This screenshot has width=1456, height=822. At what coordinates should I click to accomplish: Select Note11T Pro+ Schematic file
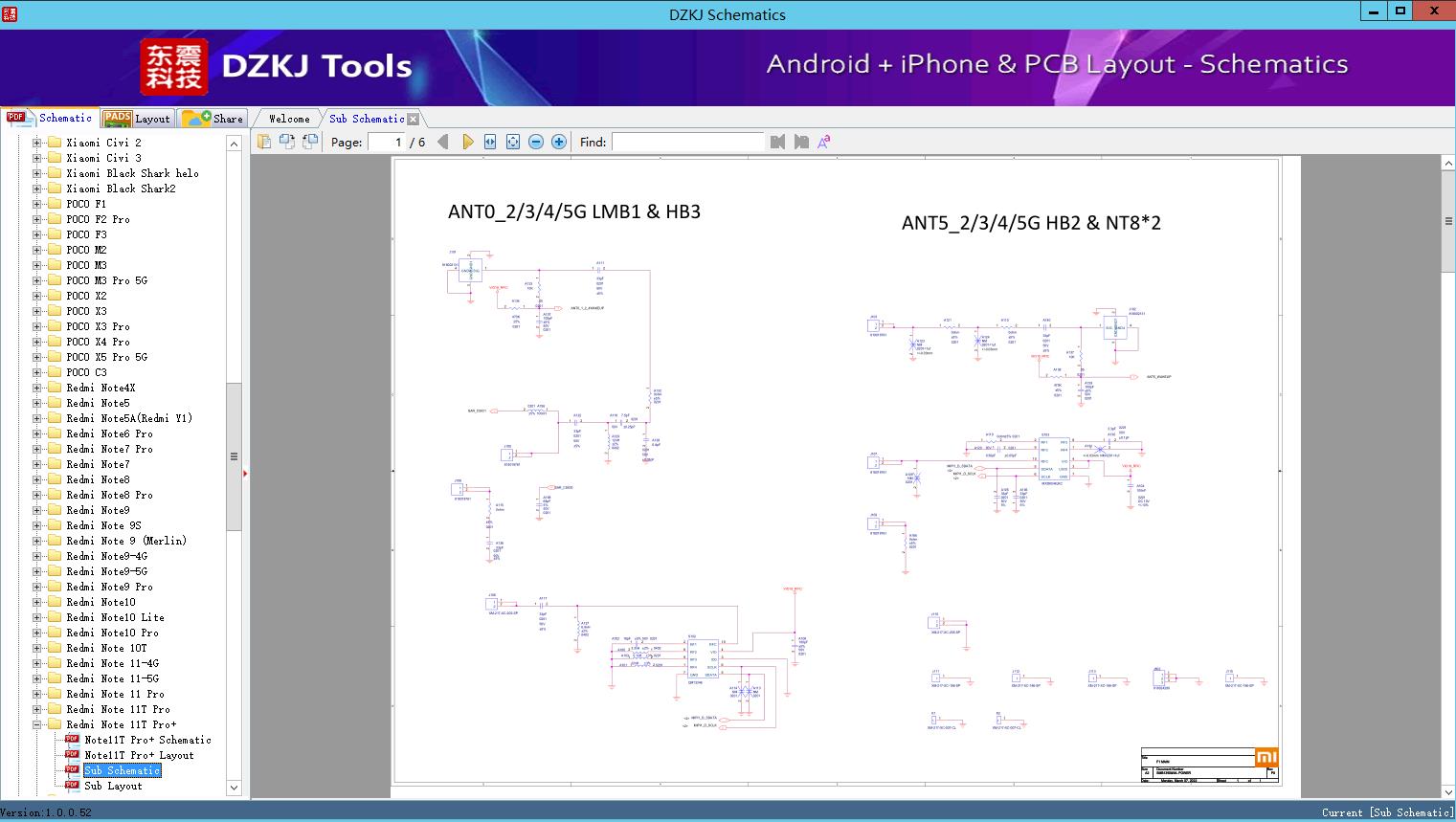click(147, 740)
